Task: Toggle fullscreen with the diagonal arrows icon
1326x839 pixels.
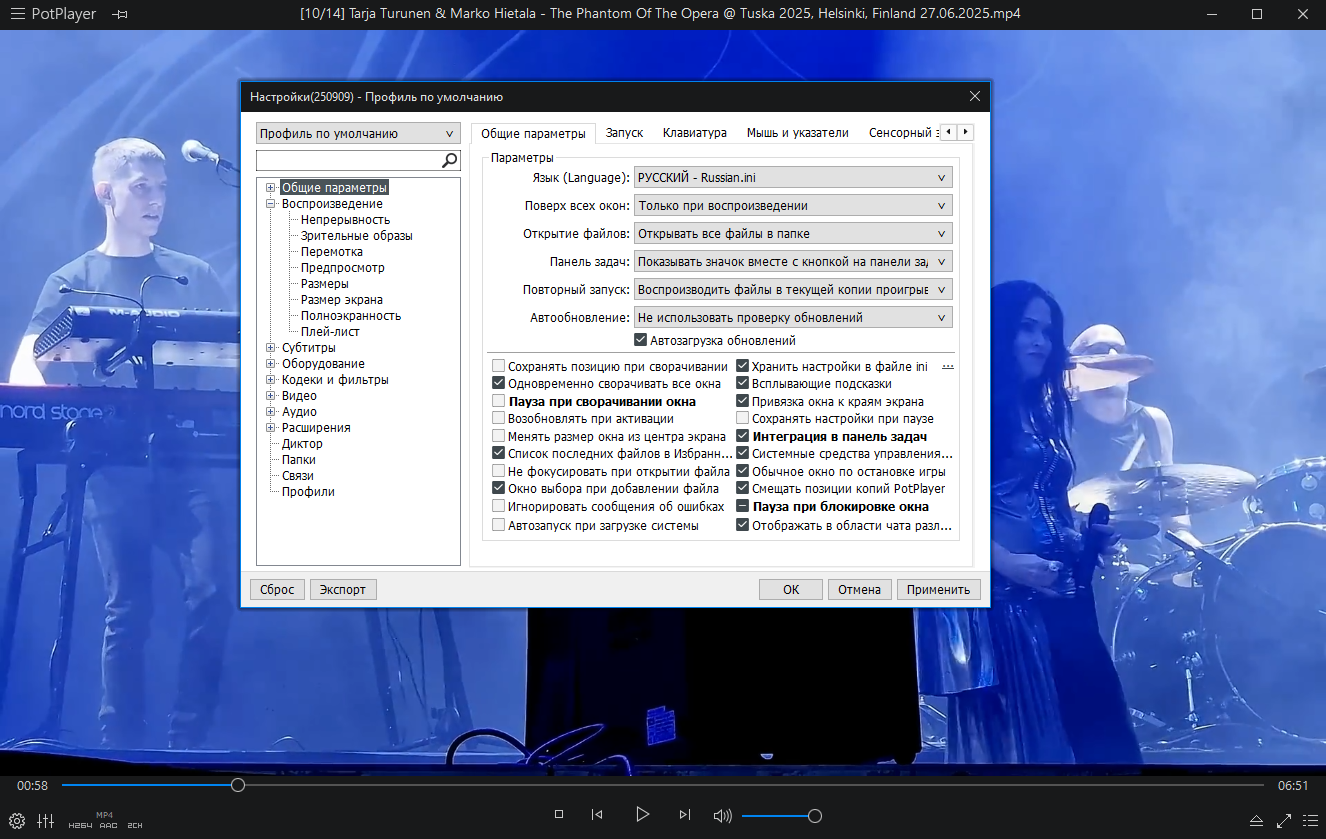Action: [1284, 821]
